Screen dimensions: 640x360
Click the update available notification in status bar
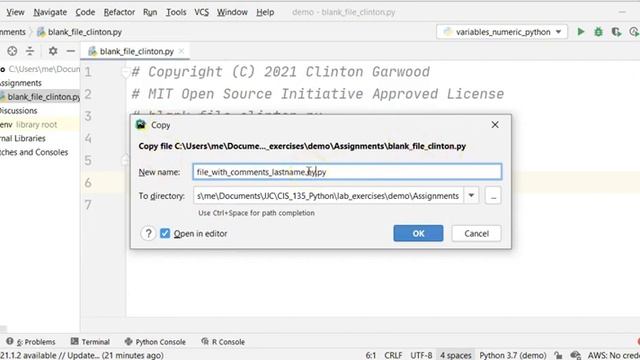tap(82, 355)
